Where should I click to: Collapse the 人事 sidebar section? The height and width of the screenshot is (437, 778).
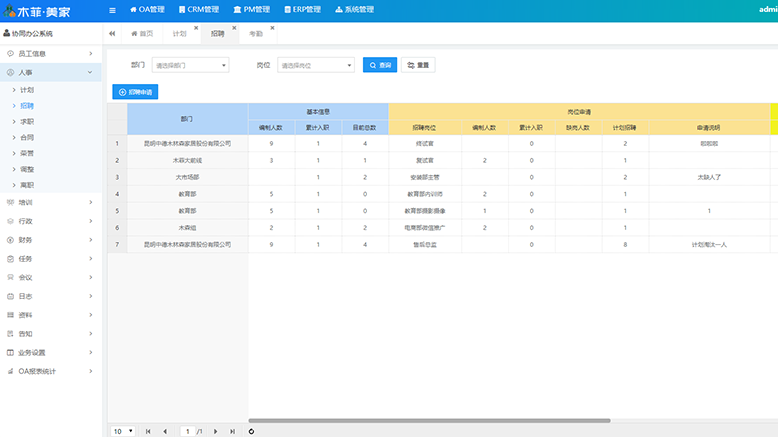[x=50, y=72]
